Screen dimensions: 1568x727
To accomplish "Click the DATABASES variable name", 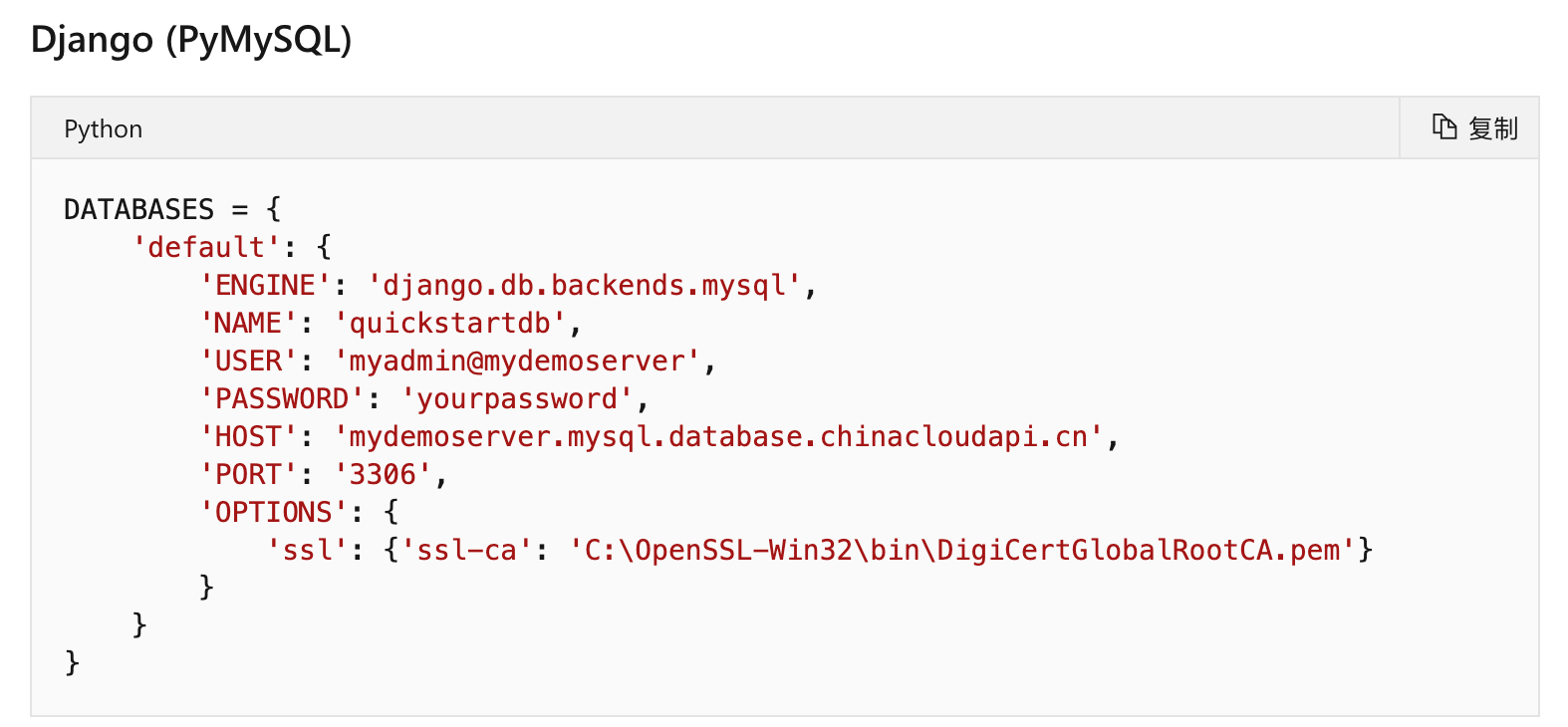I will (138, 208).
